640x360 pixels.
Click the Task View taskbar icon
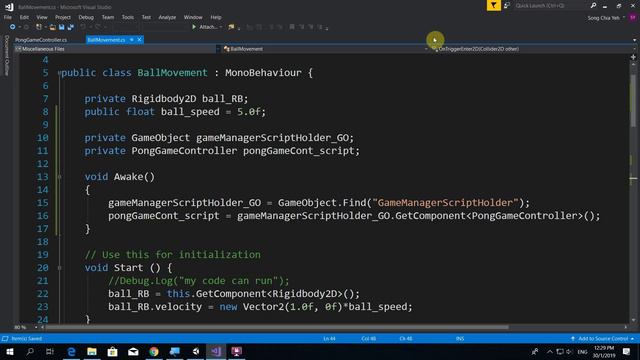click(50, 351)
